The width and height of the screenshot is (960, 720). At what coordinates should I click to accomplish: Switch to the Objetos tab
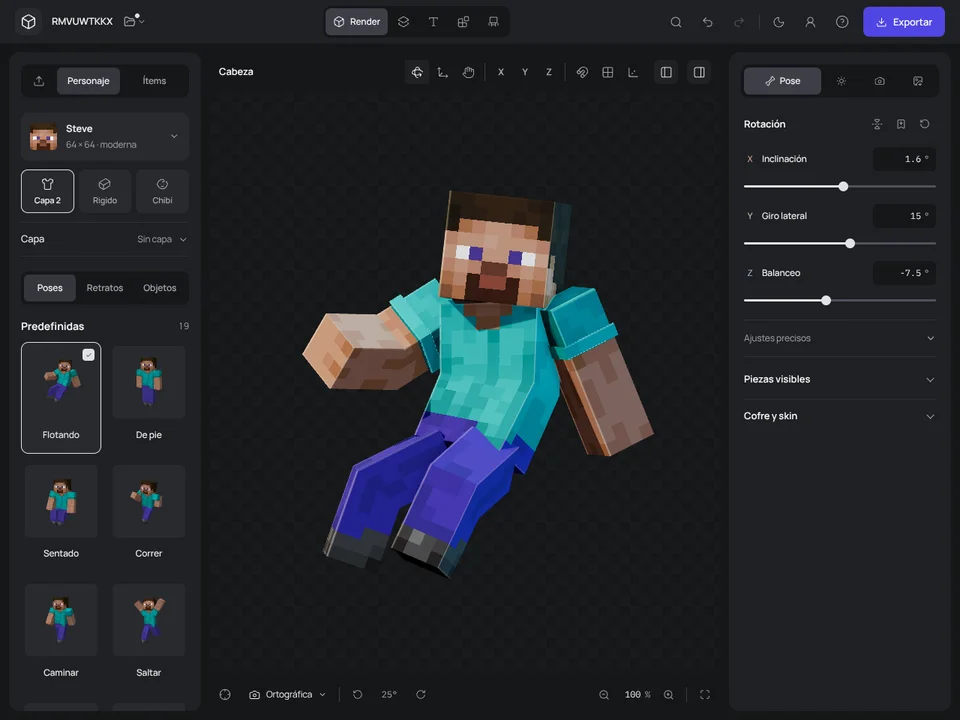tap(160, 288)
